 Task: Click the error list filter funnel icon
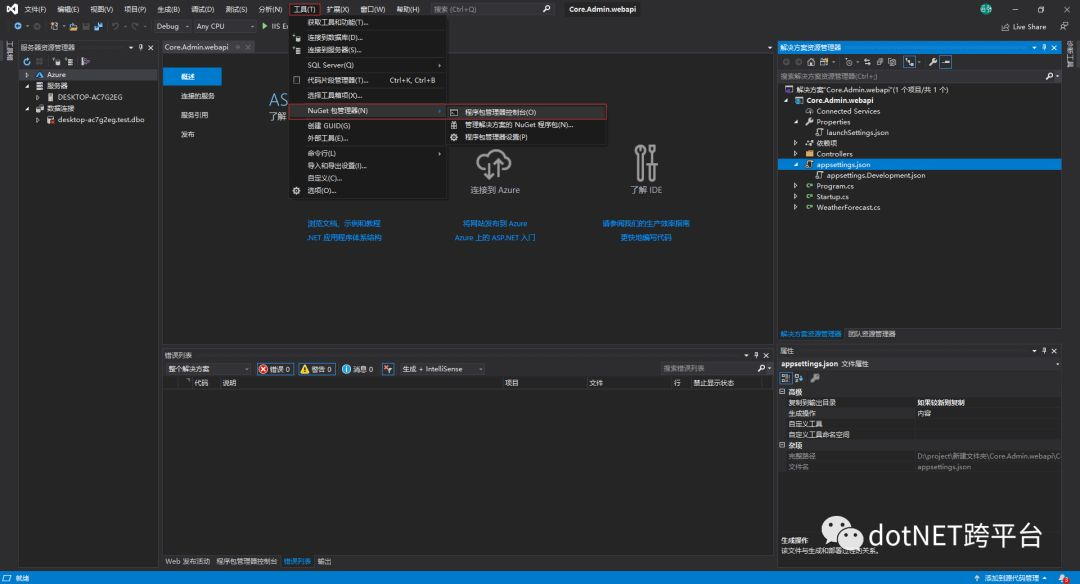tap(388, 369)
